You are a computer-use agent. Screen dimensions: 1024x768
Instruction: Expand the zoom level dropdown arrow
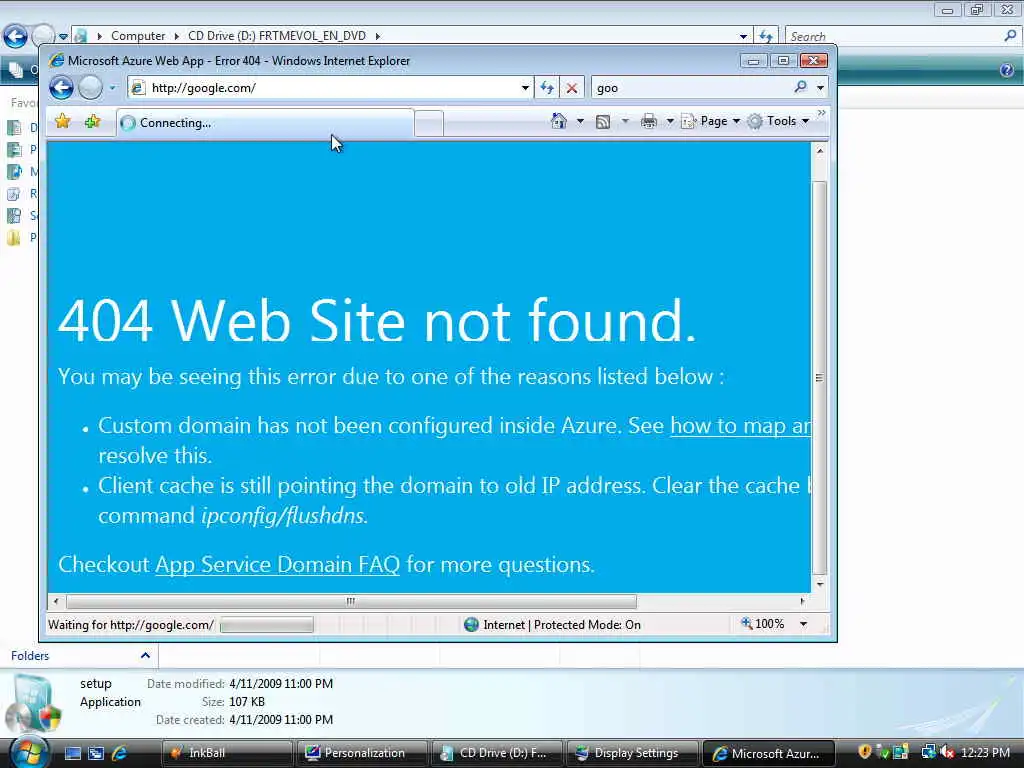tap(804, 624)
